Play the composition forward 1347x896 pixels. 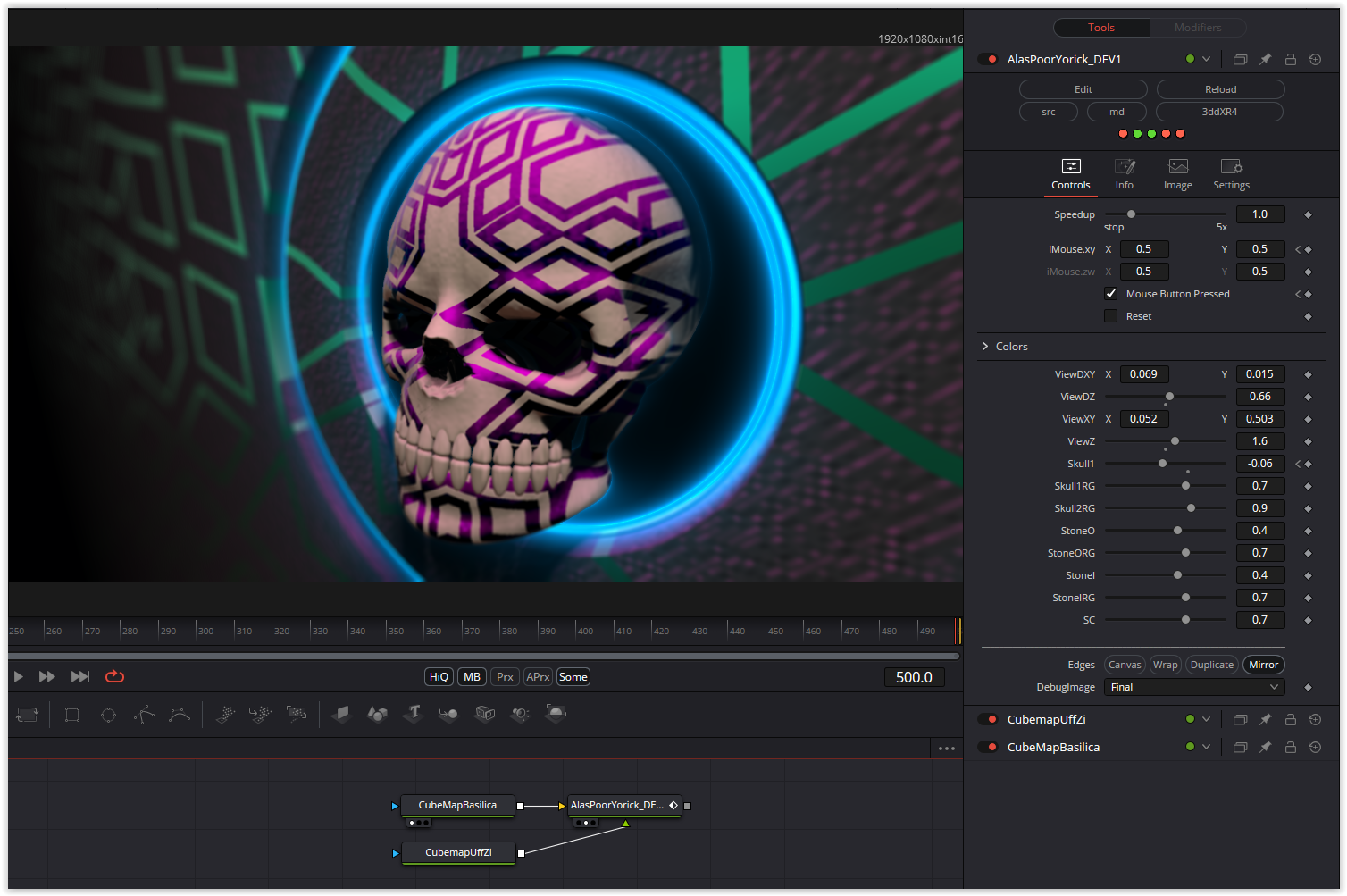tap(18, 677)
